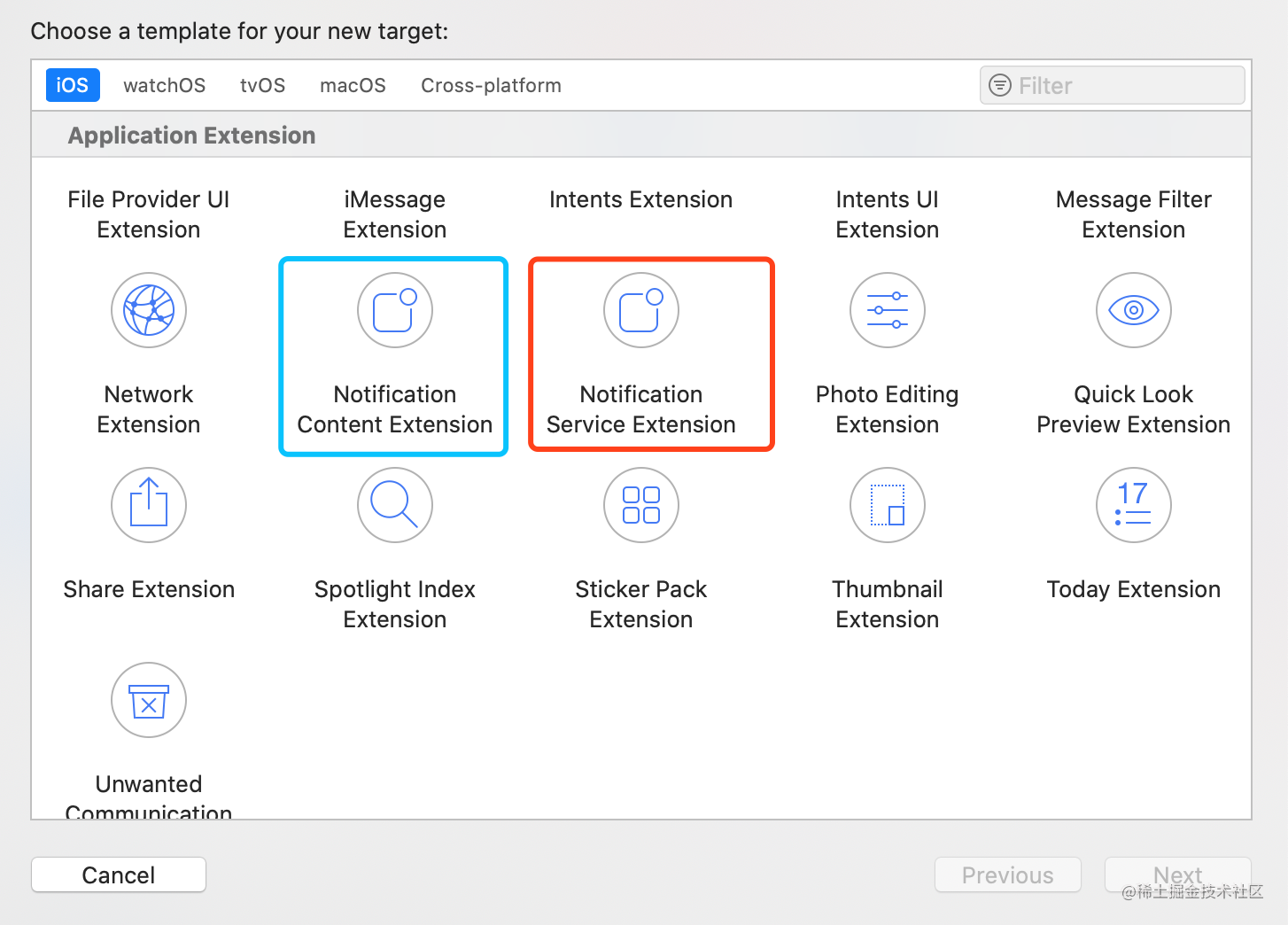Screen dimensions: 1288x925
Task: Click the "Network Extension" text
Action: tap(149, 409)
